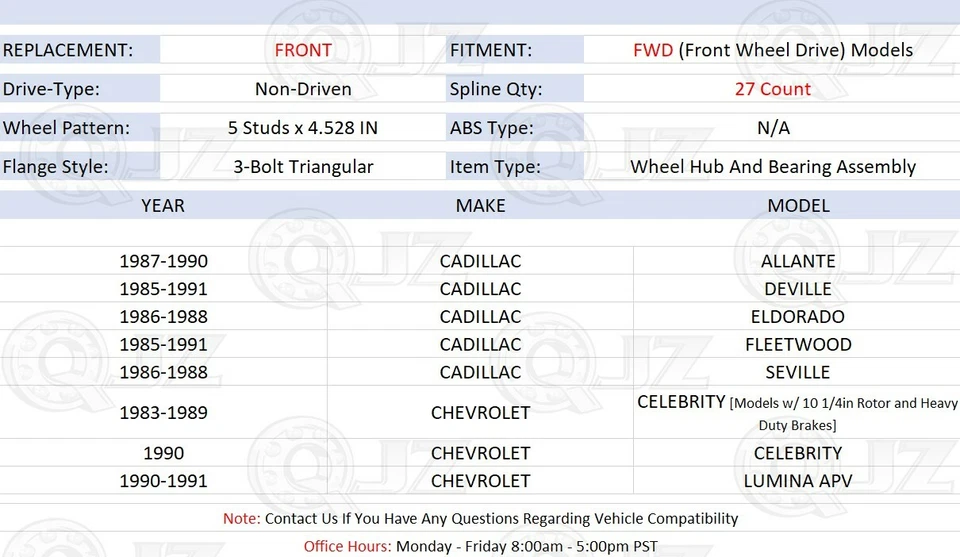This screenshot has width=960, height=557.
Task: Click the MODEL column header
Action: point(798,206)
